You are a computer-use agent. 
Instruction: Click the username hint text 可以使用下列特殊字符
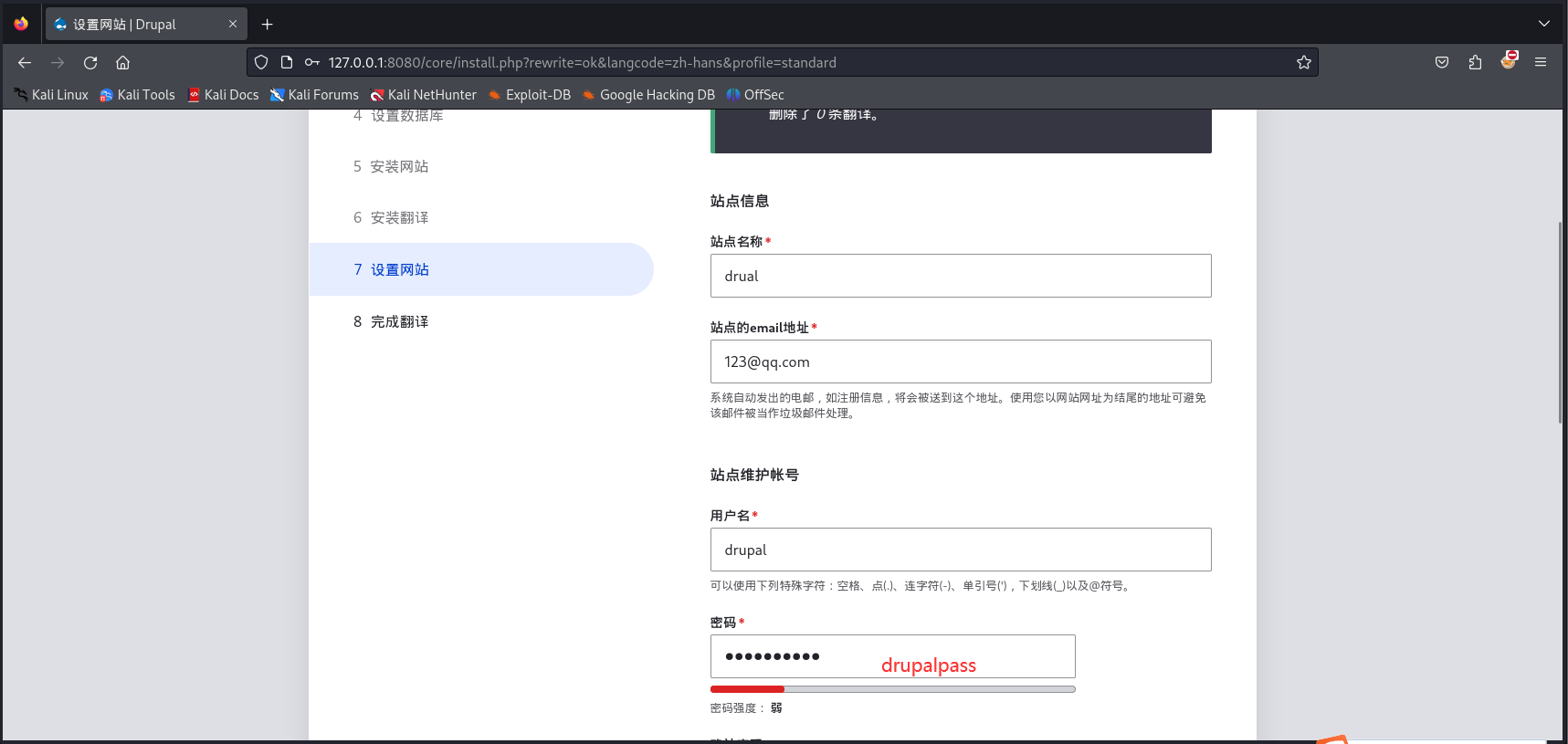(x=922, y=586)
